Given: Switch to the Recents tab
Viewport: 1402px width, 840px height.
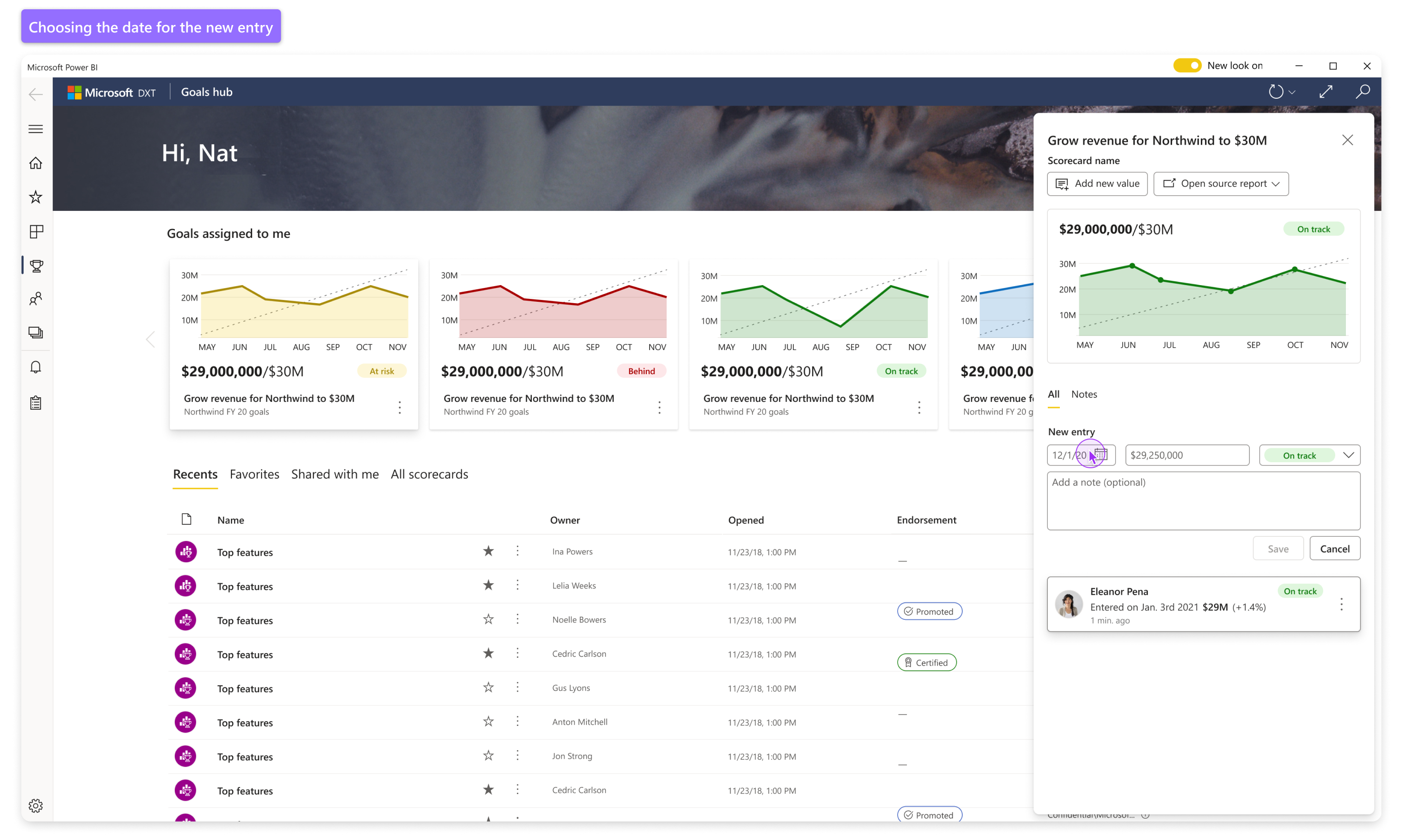Looking at the screenshot, I should click(x=195, y=474).
